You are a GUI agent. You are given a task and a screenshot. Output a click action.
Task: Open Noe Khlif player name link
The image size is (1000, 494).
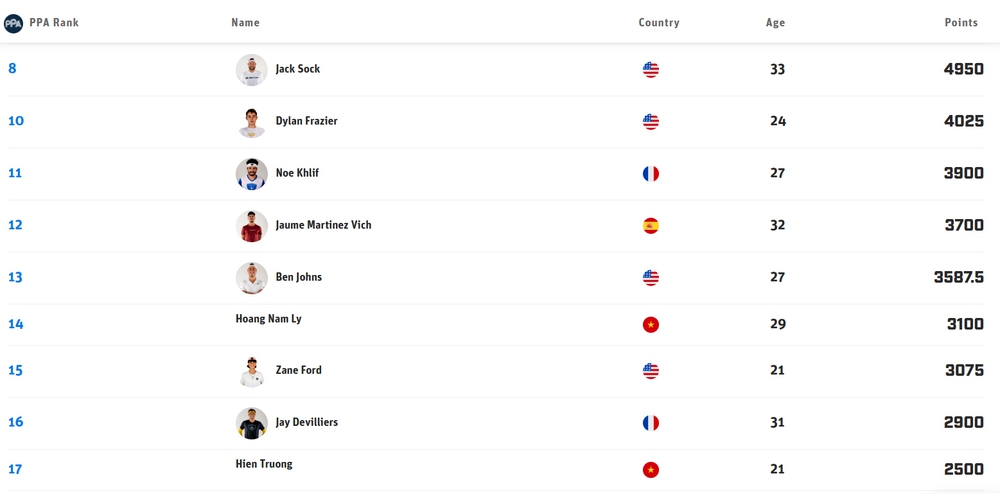point(297,173)
